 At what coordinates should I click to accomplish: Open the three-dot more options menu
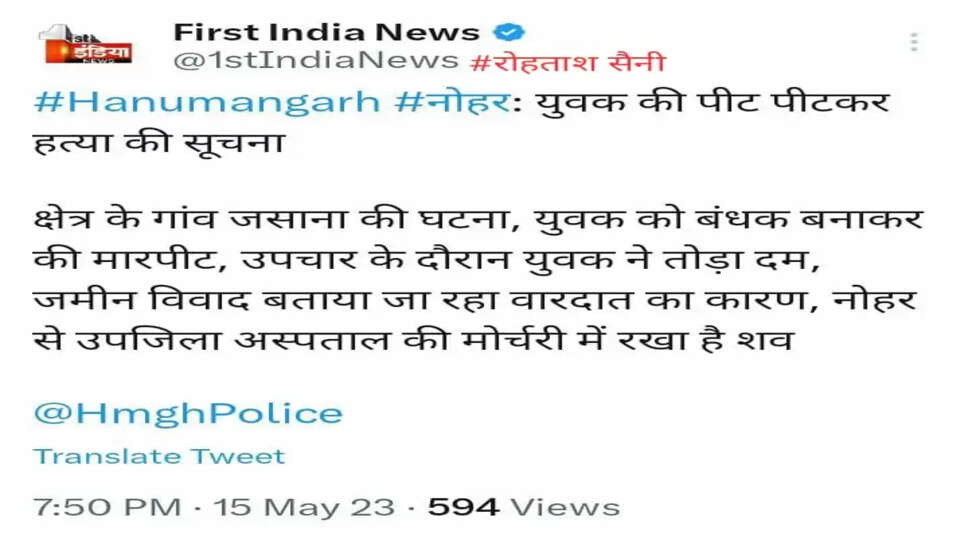(x=914, y=42)
